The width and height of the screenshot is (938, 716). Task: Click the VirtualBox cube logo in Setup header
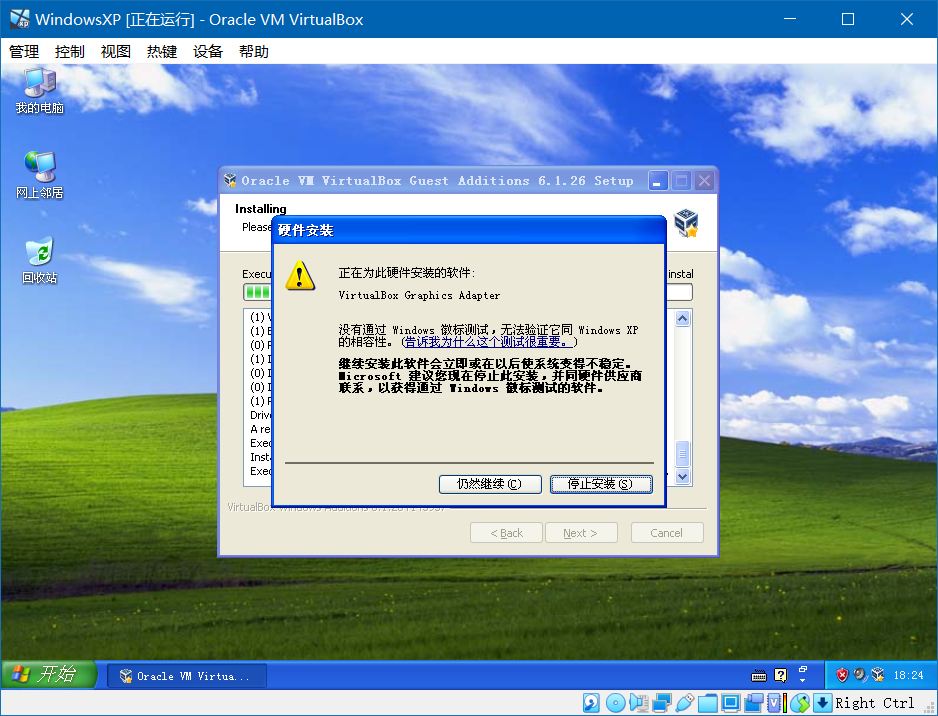[x=686, y=223]
